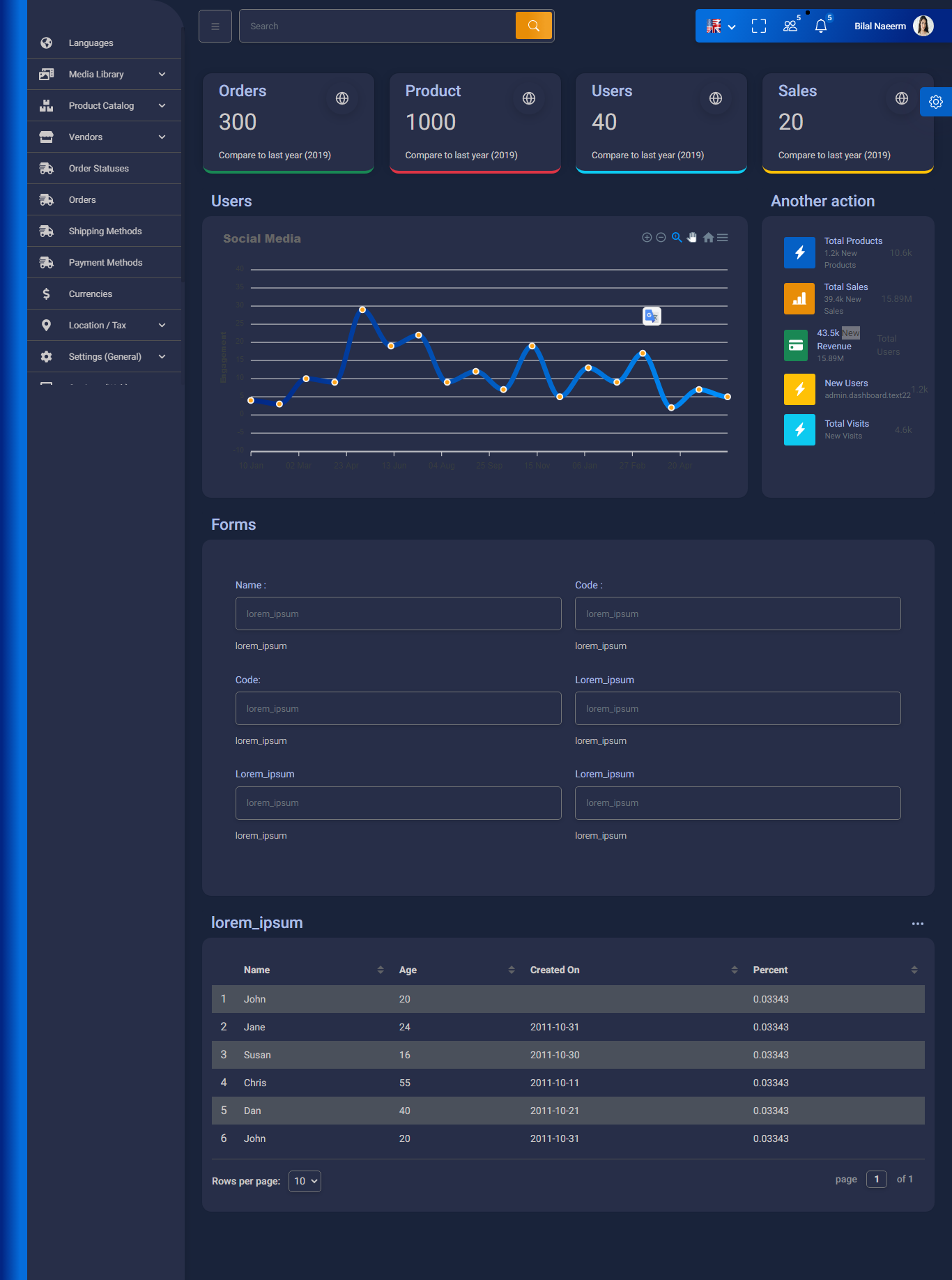
Task: Click New Users yellow lightning icon
Action: [x=799, y=389]
